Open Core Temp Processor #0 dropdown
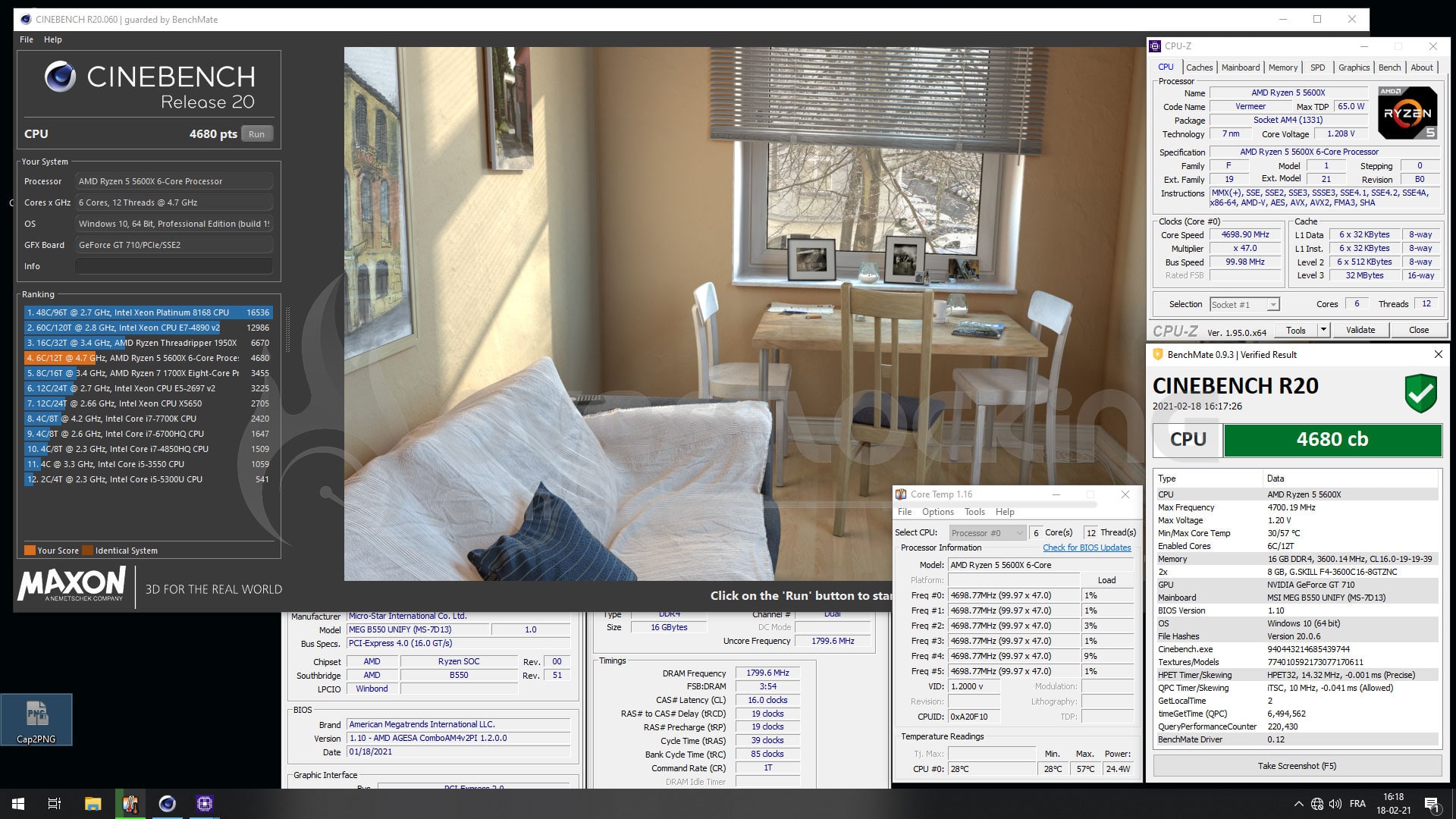The width and height of the screenshot is (1456, 819). click(987, 533)
